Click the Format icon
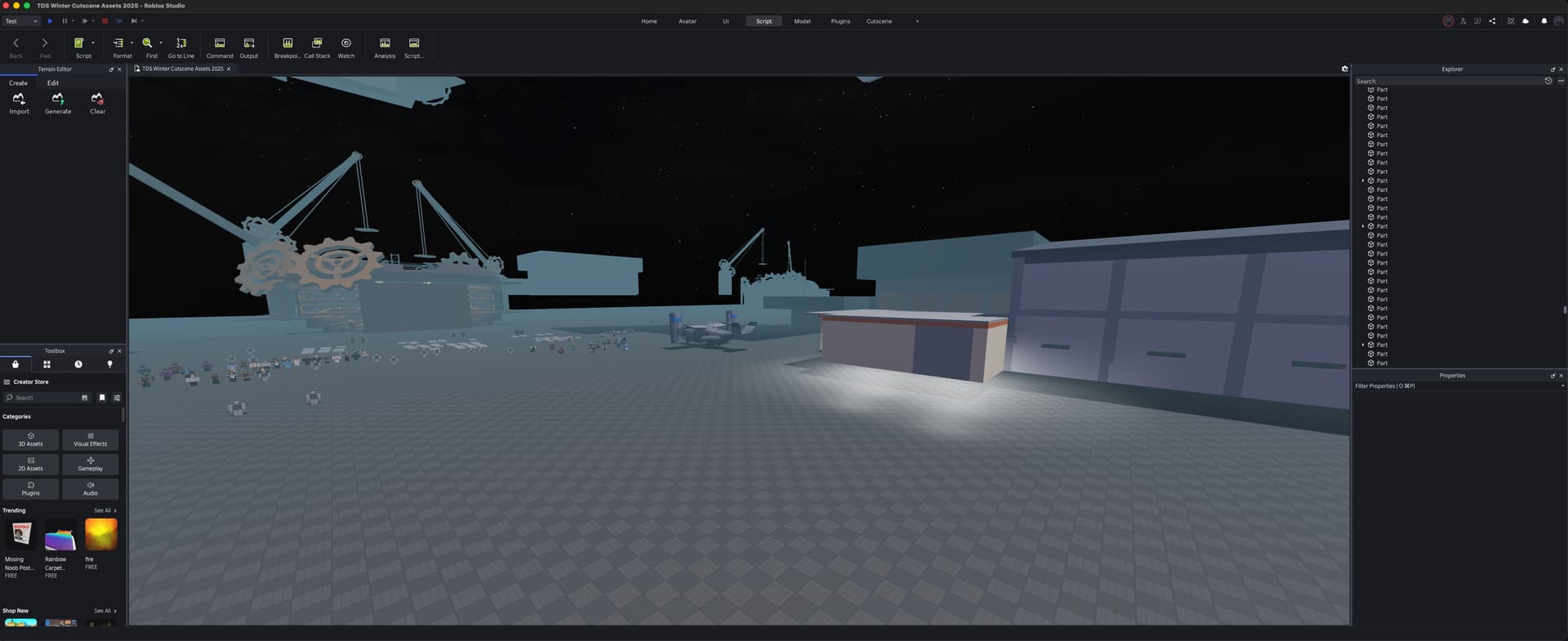Screen dimensions: 1568x641 [118, 43]
